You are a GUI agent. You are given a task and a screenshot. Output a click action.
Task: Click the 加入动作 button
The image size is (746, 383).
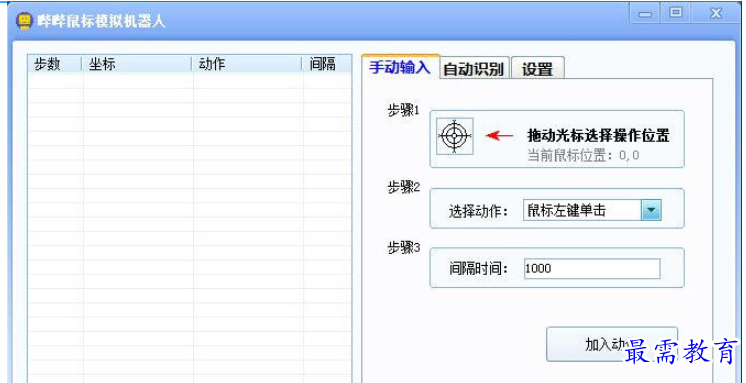611,344
